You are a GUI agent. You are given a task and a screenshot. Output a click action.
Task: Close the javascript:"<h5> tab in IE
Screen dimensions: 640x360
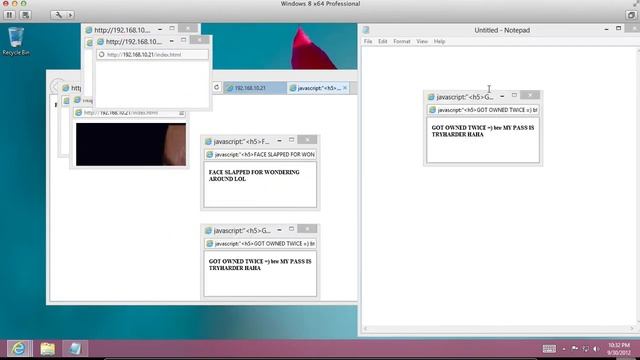tap(345, 88)
